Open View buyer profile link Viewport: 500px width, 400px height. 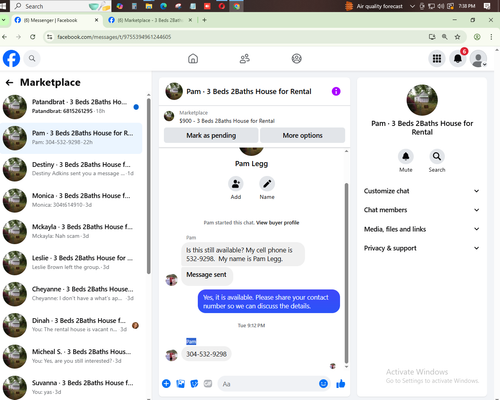[x=277, y=223]
